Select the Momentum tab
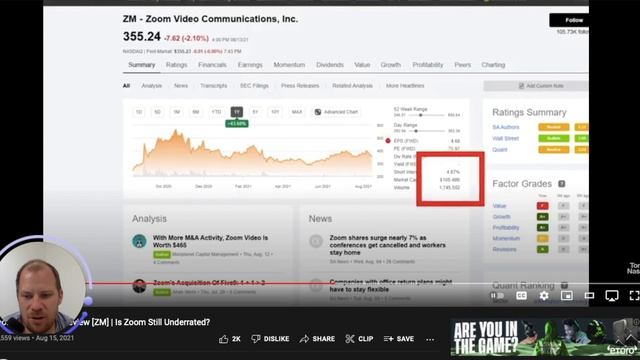 tap(289, 65)
